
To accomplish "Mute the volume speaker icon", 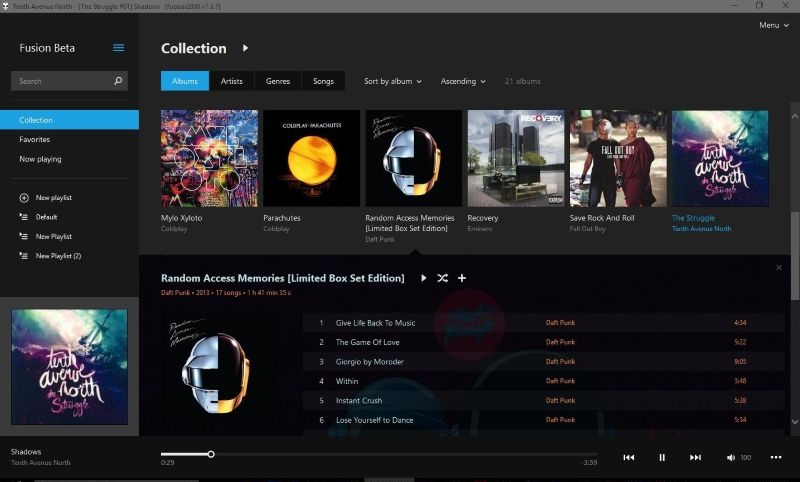I will coord(731,458).
